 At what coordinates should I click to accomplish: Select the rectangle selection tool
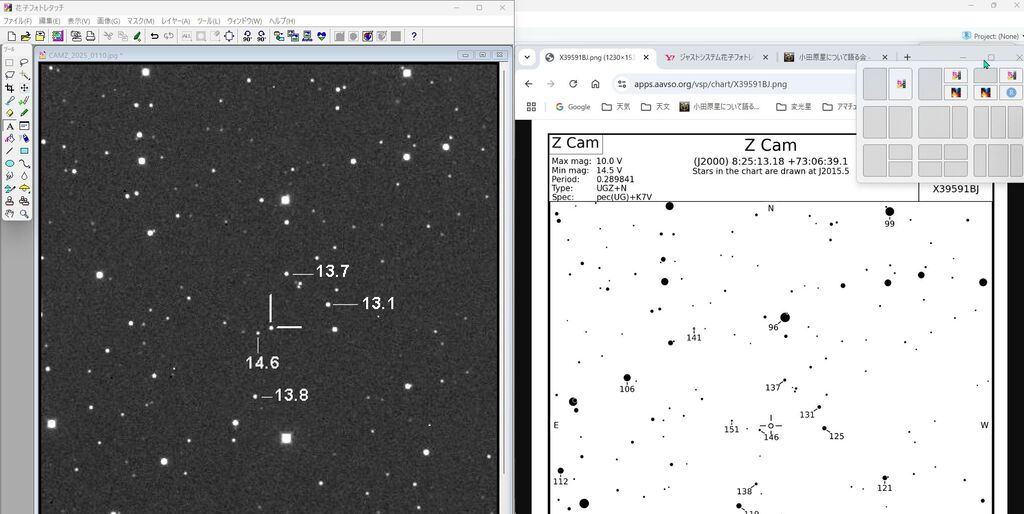(x=10, y=63)
